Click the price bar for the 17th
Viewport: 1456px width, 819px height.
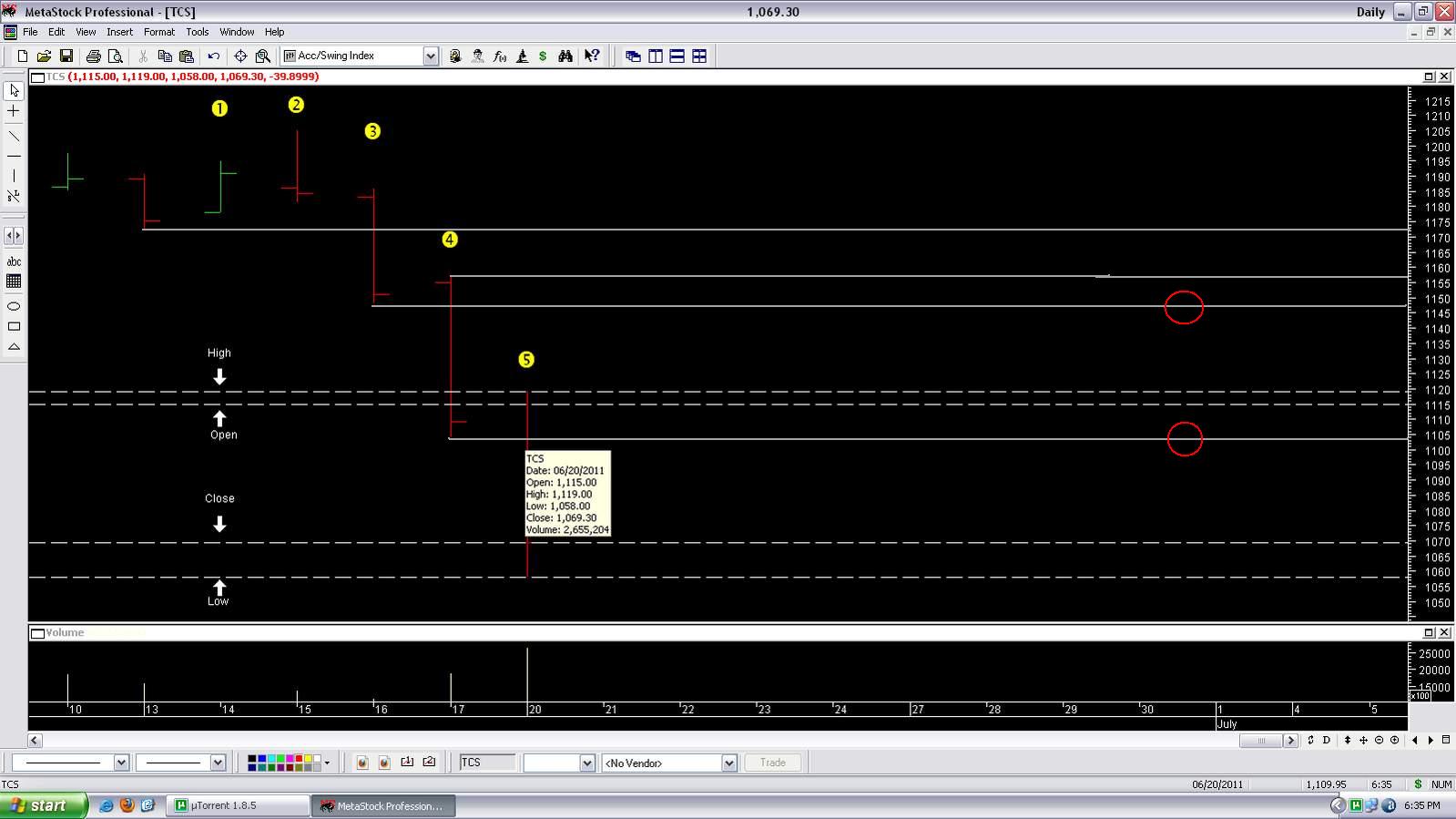(x=451, y=356)
